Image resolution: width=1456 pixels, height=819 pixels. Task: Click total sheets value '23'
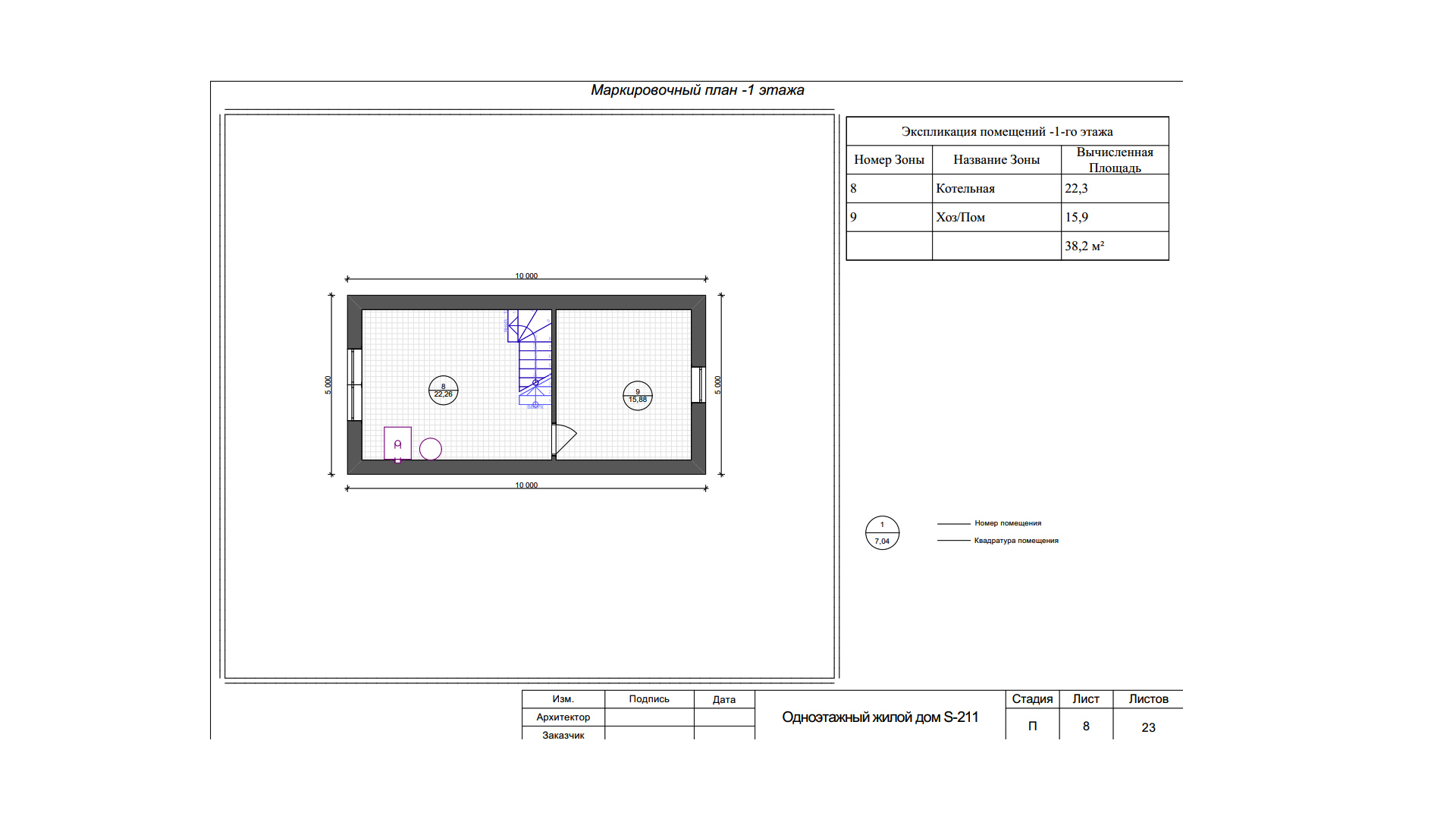coord(1148,727)
